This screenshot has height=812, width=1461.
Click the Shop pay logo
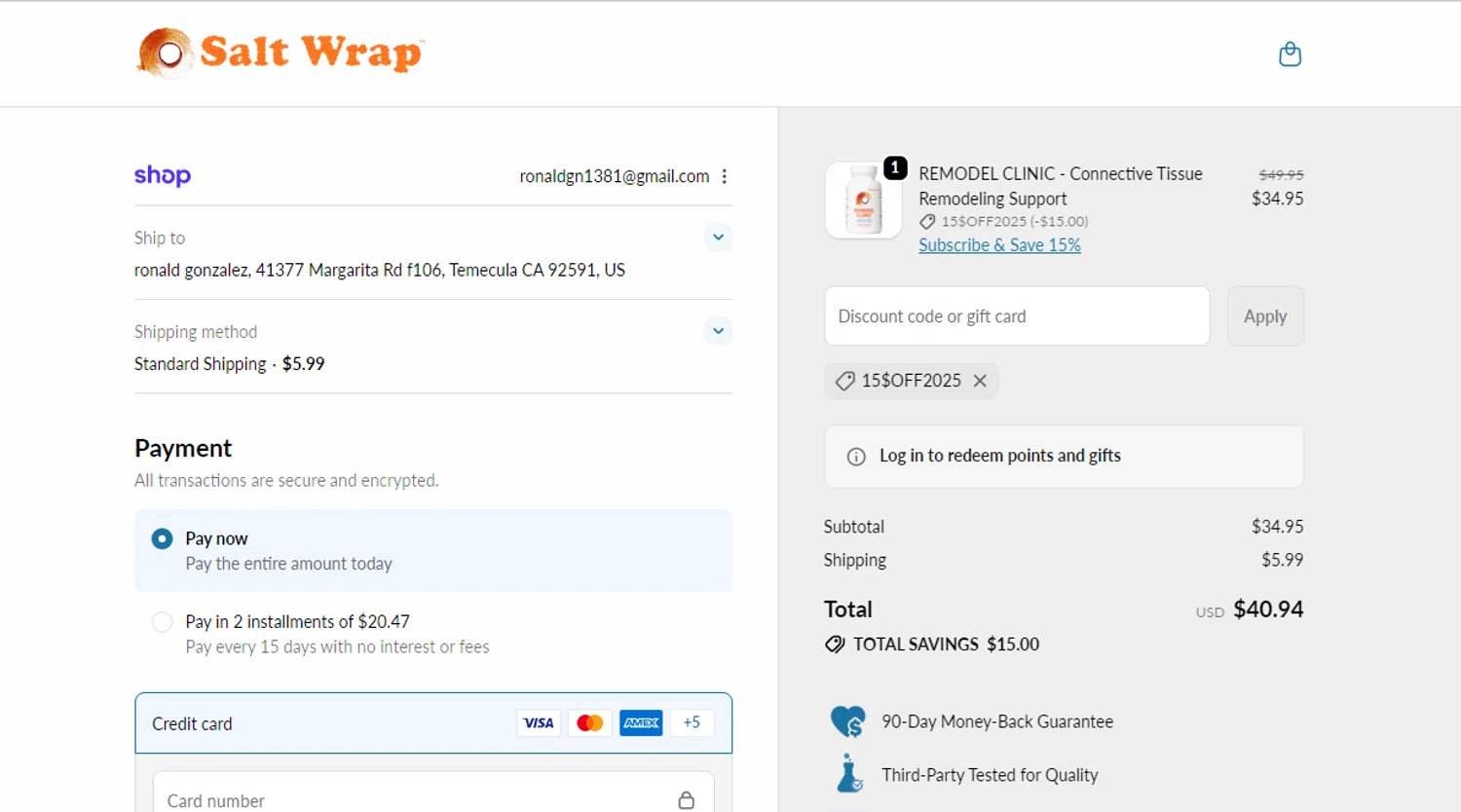163,175
